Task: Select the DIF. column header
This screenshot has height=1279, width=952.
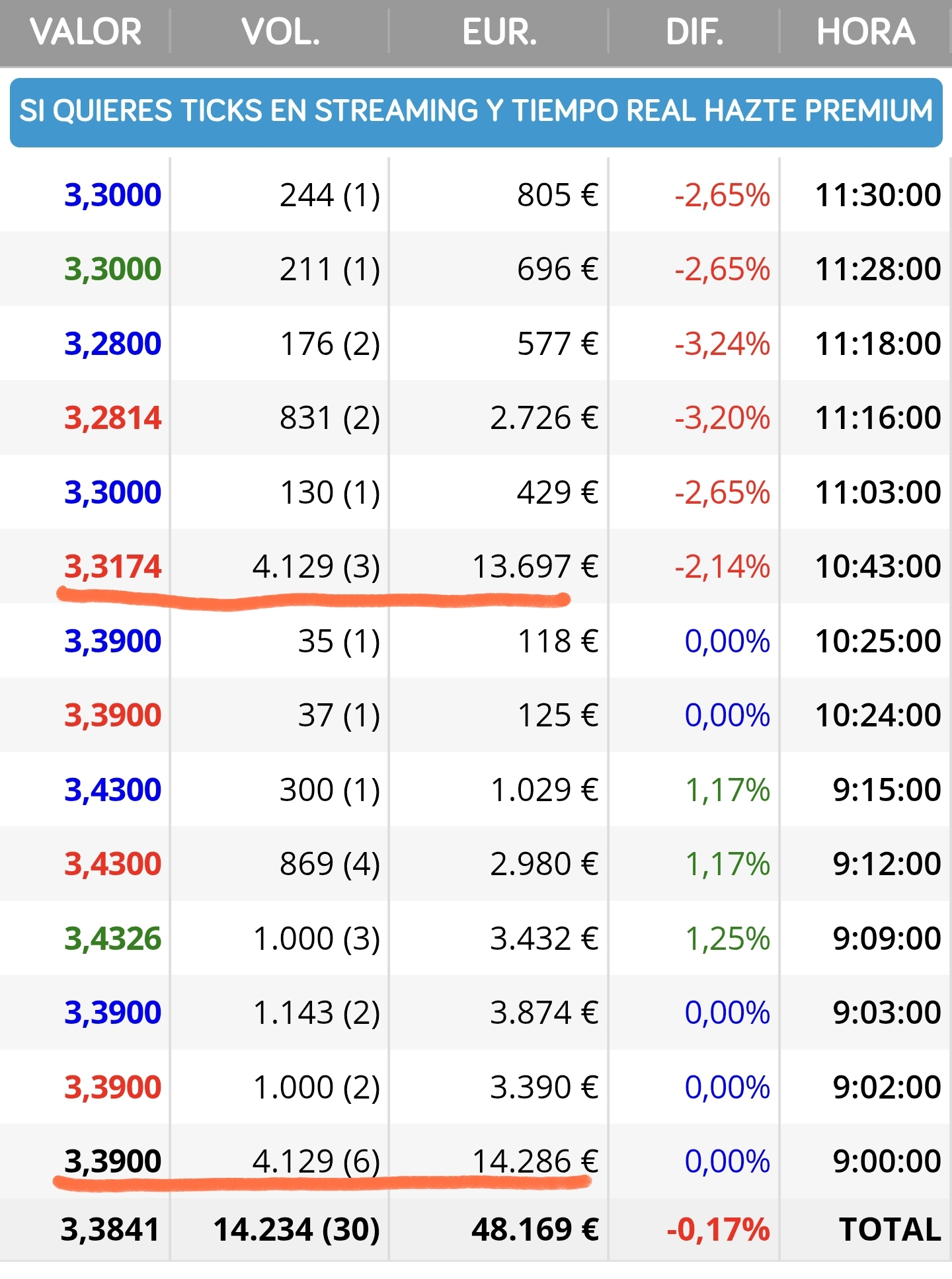Action: 694,32
